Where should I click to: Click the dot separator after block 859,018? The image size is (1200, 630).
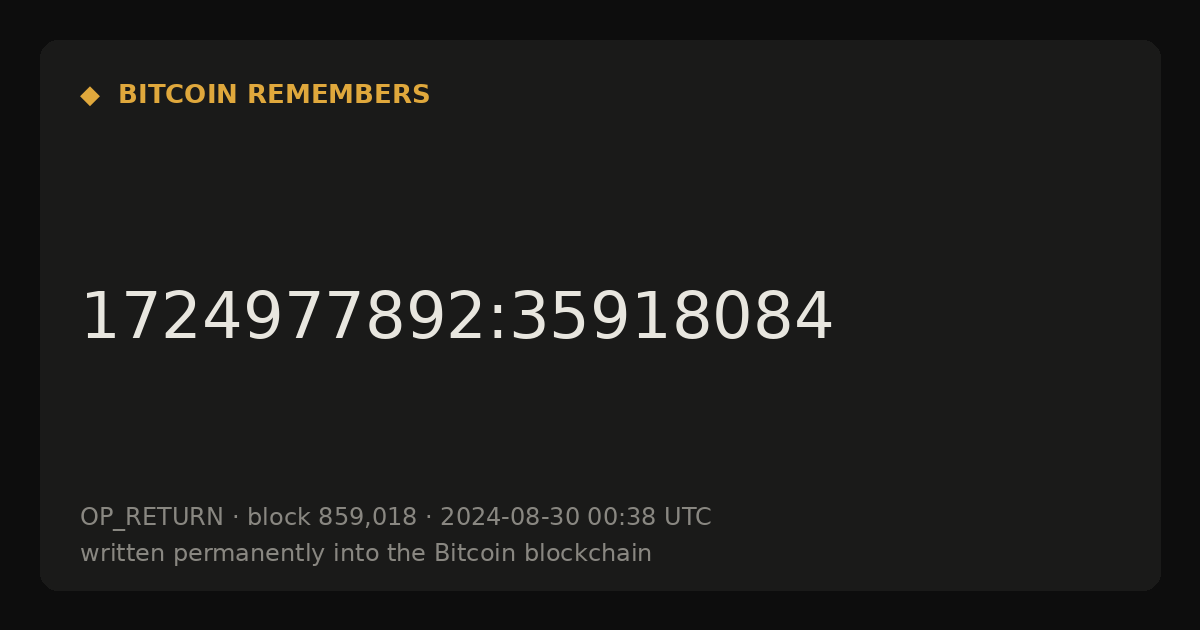pyautogui.click(x=429, y=518)
